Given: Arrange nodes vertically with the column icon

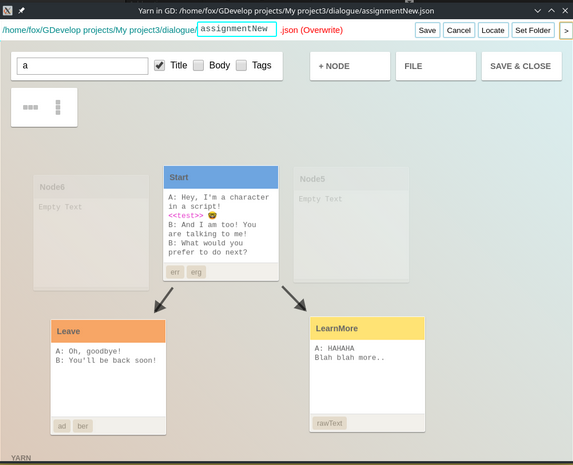Looking at the screenshot, I should tap(58, 107).
